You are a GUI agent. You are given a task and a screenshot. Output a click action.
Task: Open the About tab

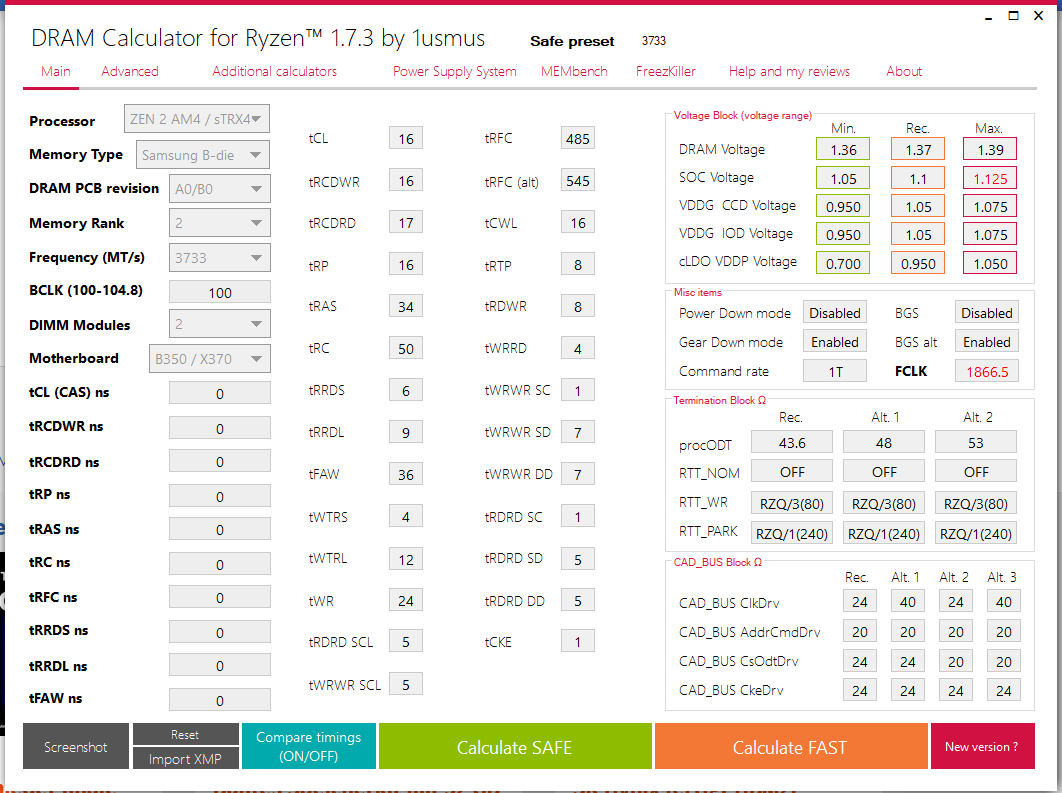point(904,71)
